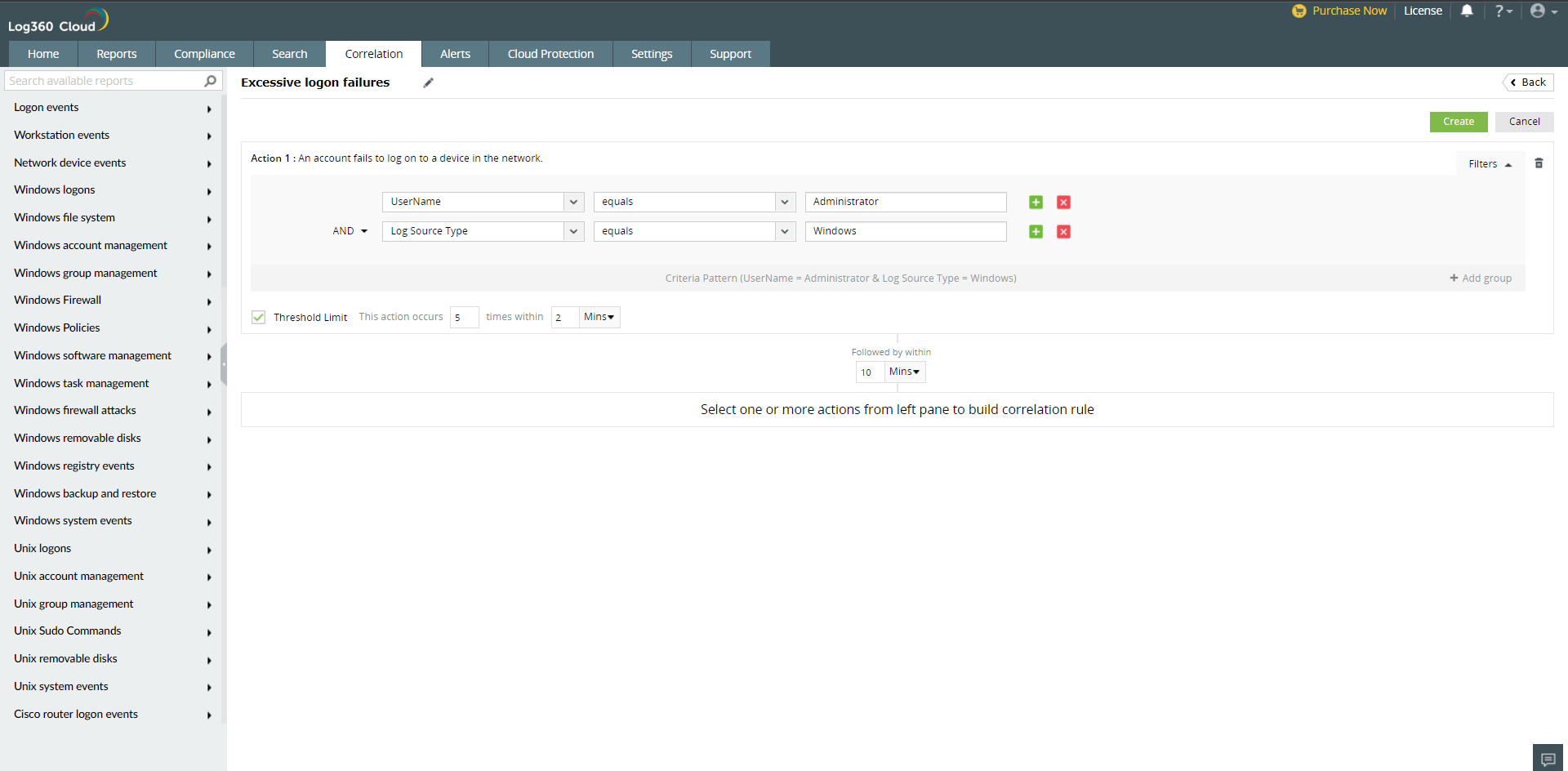
Task: Remove the Log Source Type criterion row
Action: click(x=1063, y=232)
